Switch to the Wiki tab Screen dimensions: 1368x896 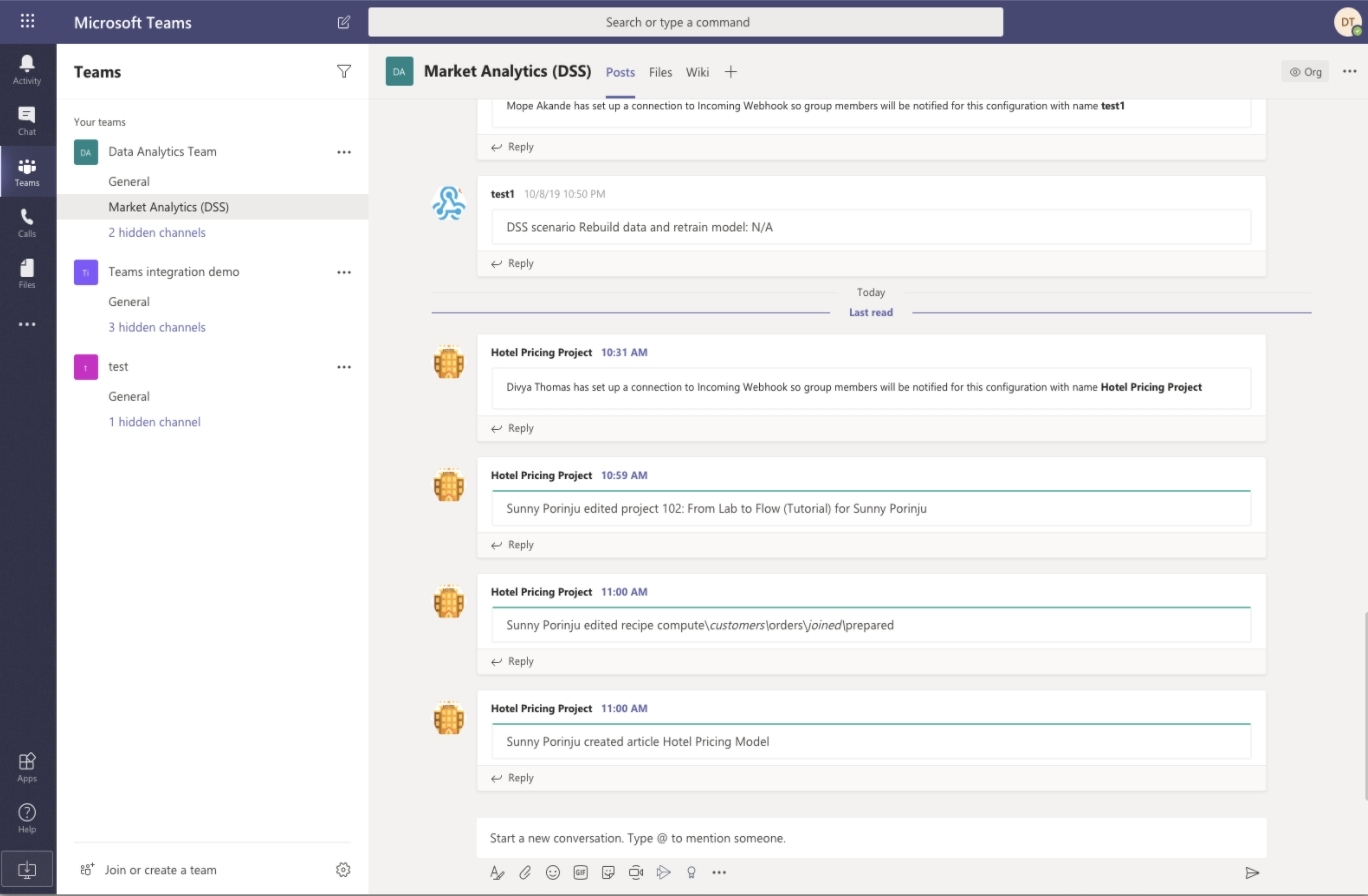697,72
